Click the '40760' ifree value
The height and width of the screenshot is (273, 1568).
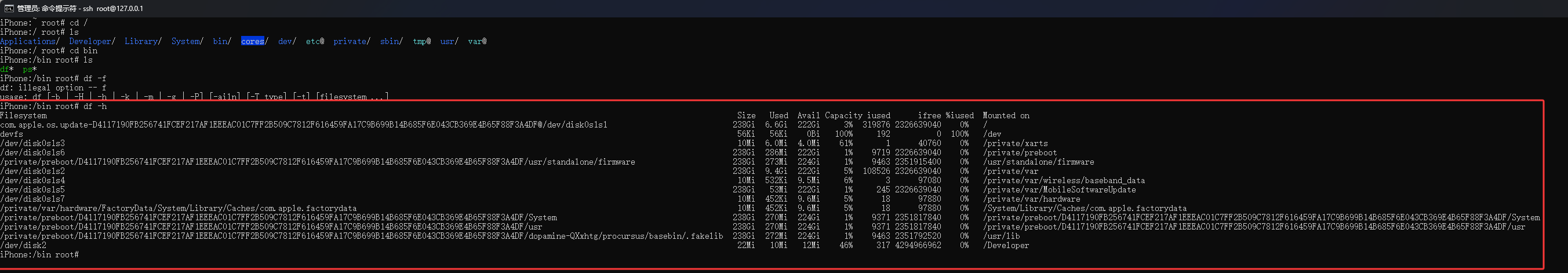tap(930, 144)
